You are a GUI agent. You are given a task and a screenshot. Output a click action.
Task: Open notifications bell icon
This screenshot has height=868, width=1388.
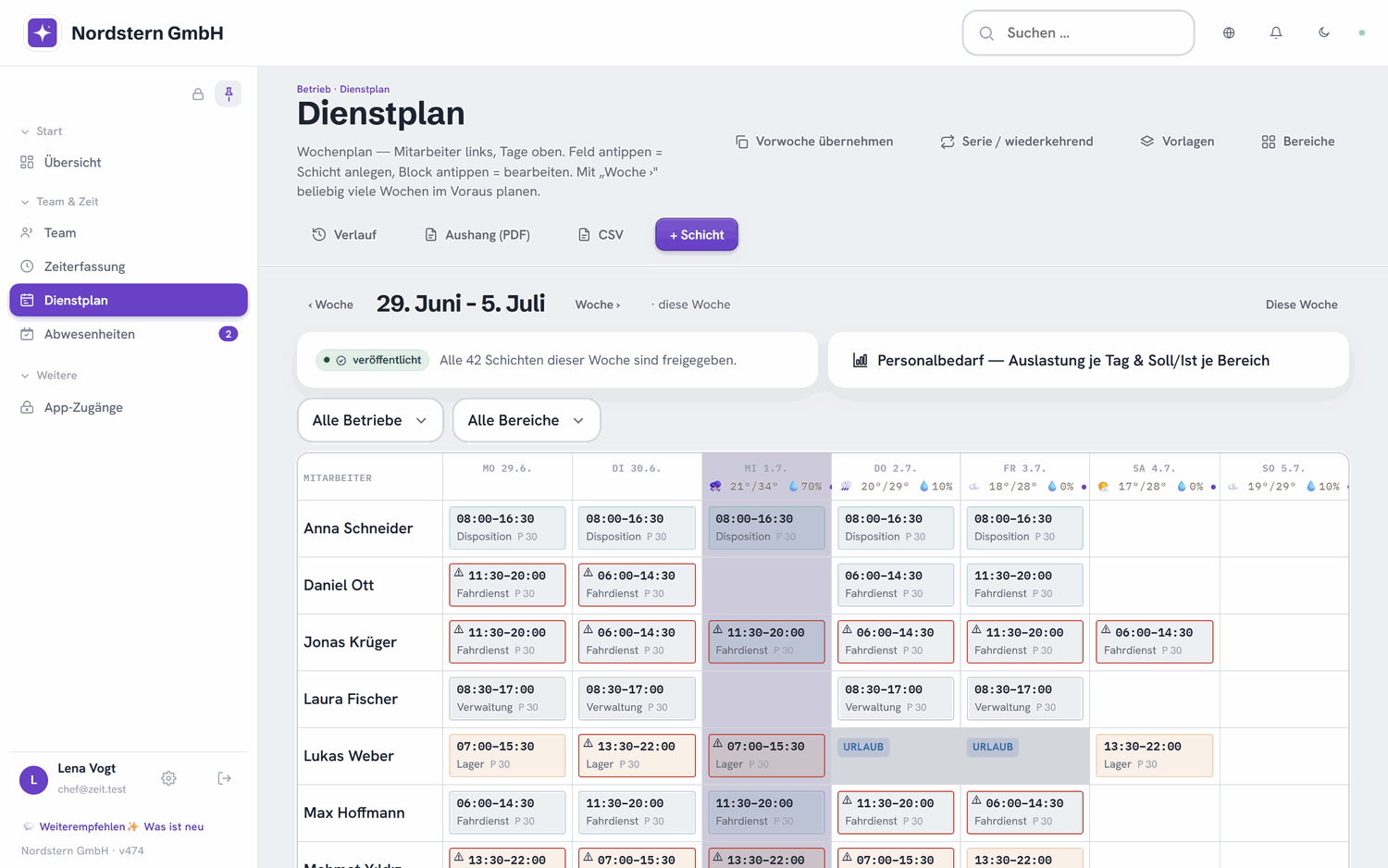pos(1276,32)
